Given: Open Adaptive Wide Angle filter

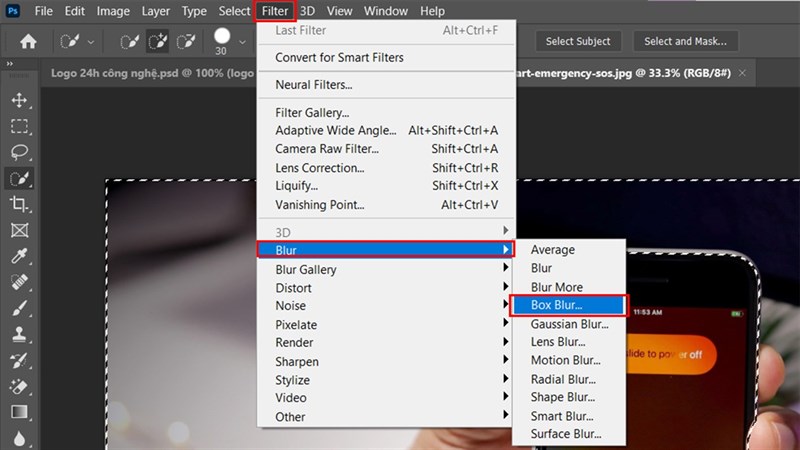Looking at the screenshot, I should pyautogui.click(x=387, y=131).
